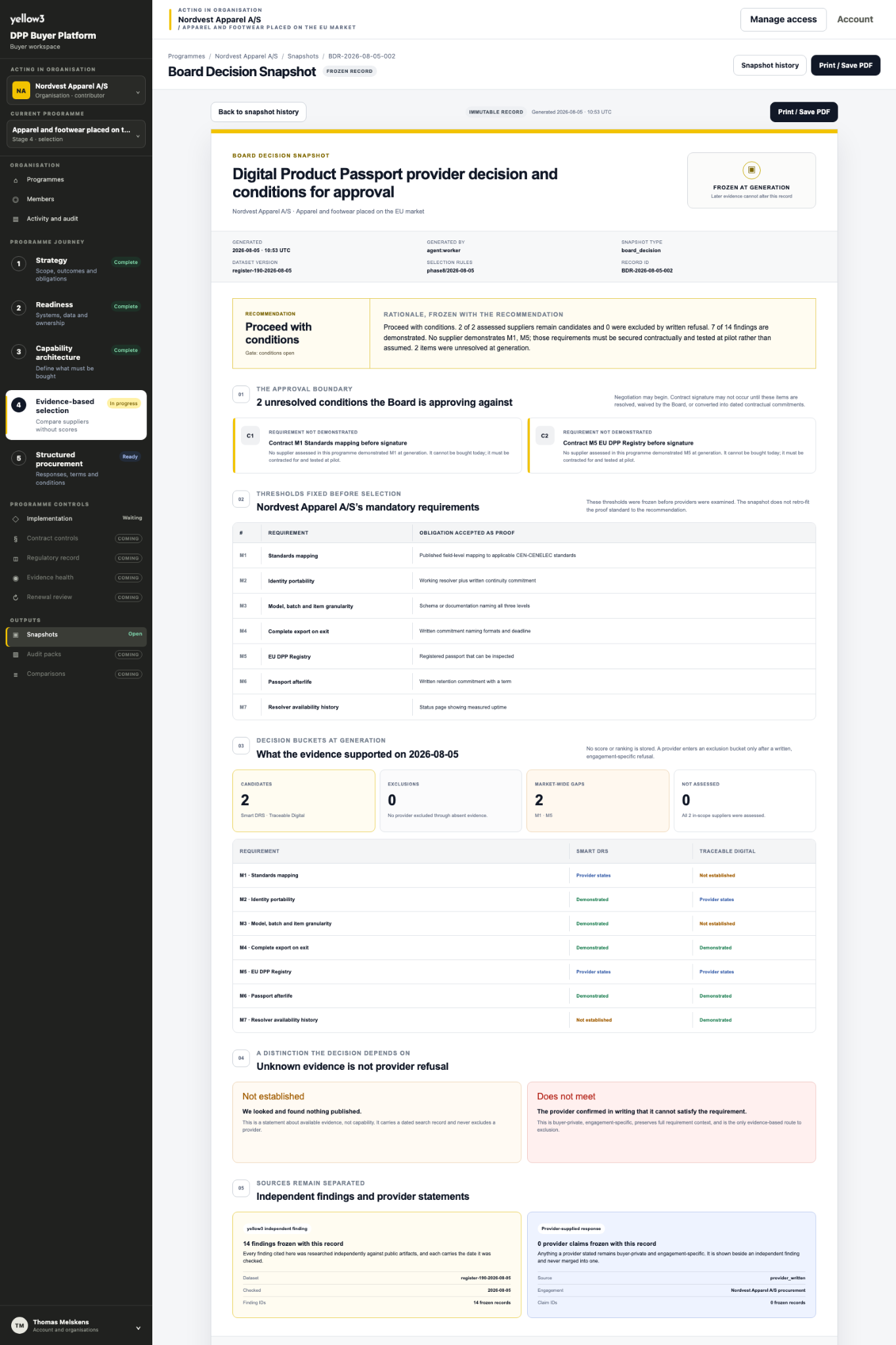Open the current programme selector dropdown
Image resolution: width=896 pixels, height=1345 pixels.
(76, 134)
